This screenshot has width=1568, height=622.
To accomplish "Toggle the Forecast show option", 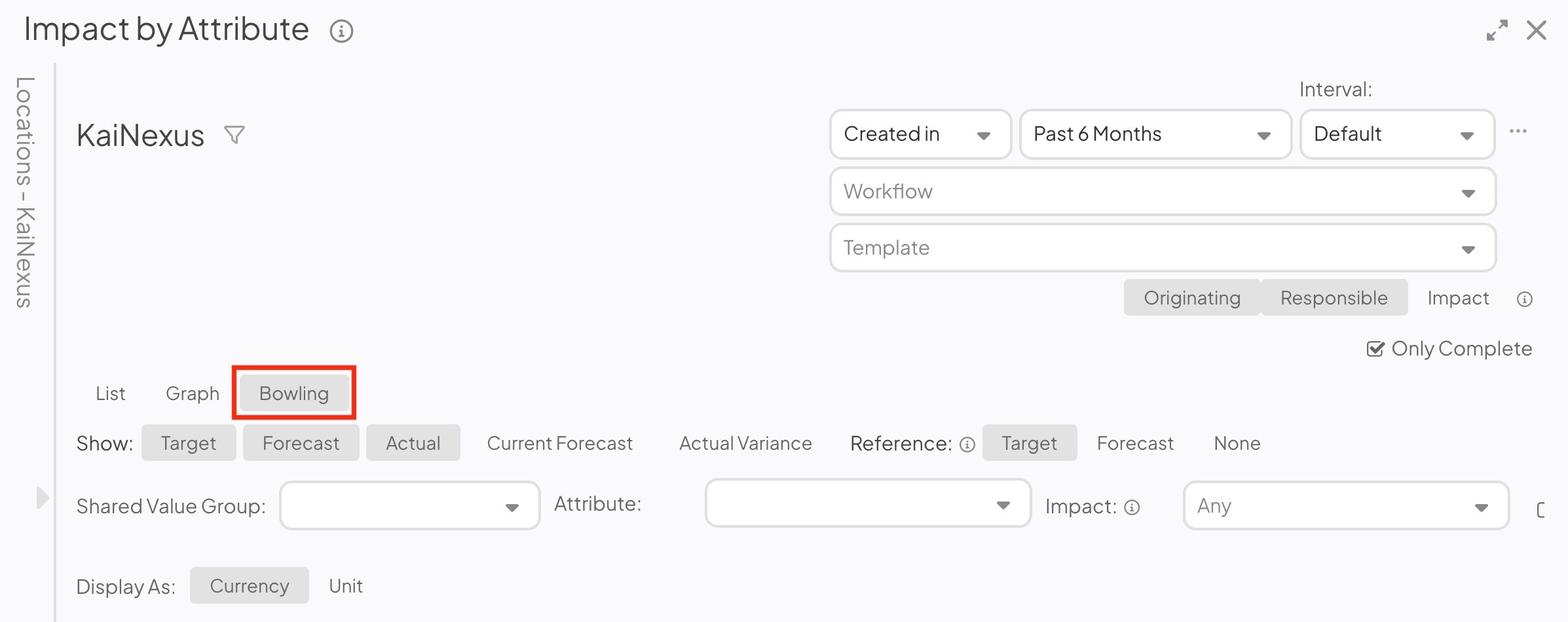I will tap(301, 443).
